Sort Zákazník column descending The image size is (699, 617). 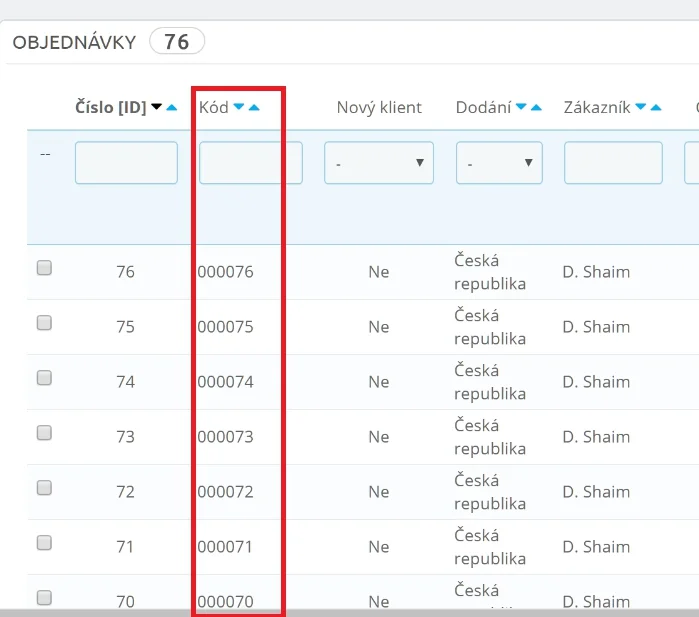click(641, 108)
